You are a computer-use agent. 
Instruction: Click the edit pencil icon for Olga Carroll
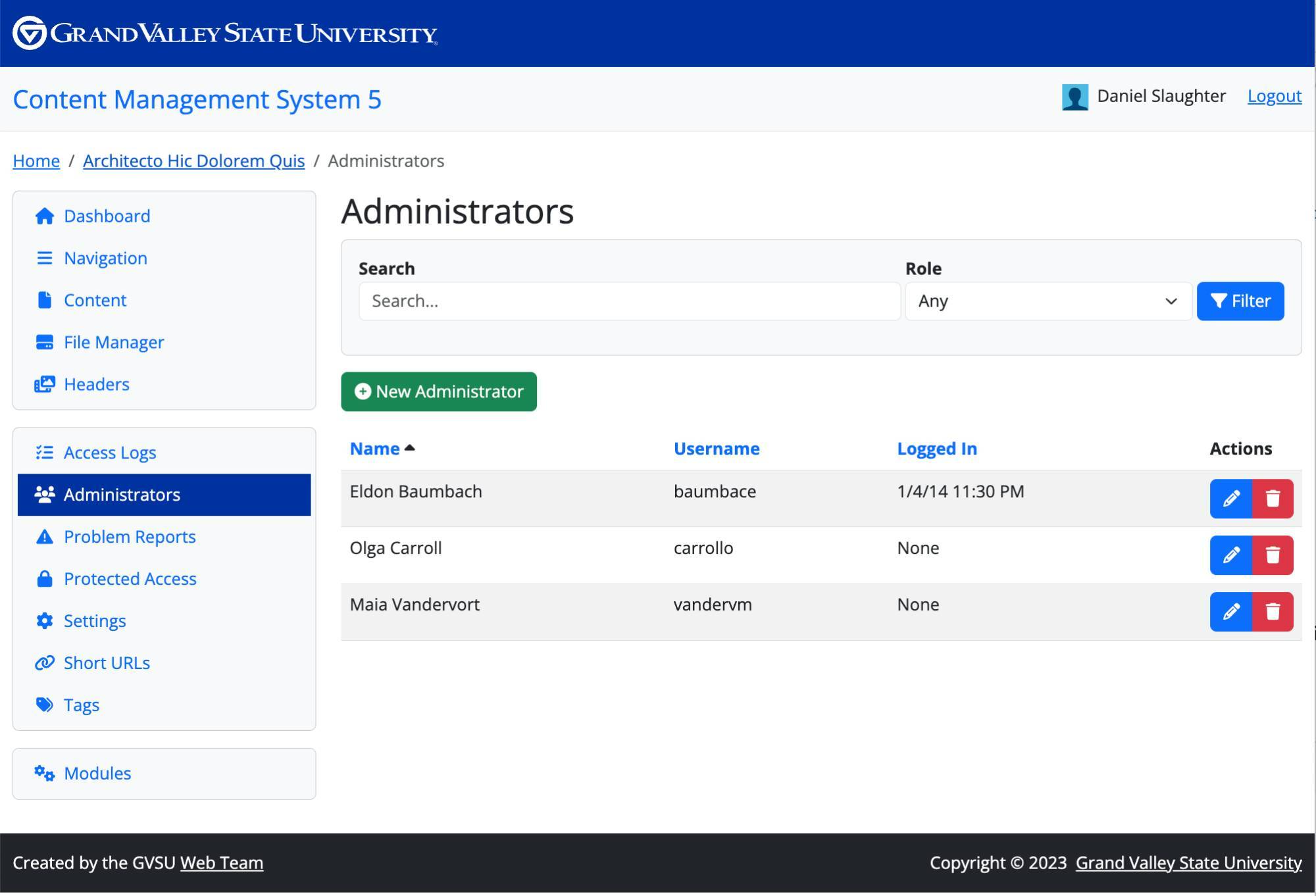[1230, 555]
